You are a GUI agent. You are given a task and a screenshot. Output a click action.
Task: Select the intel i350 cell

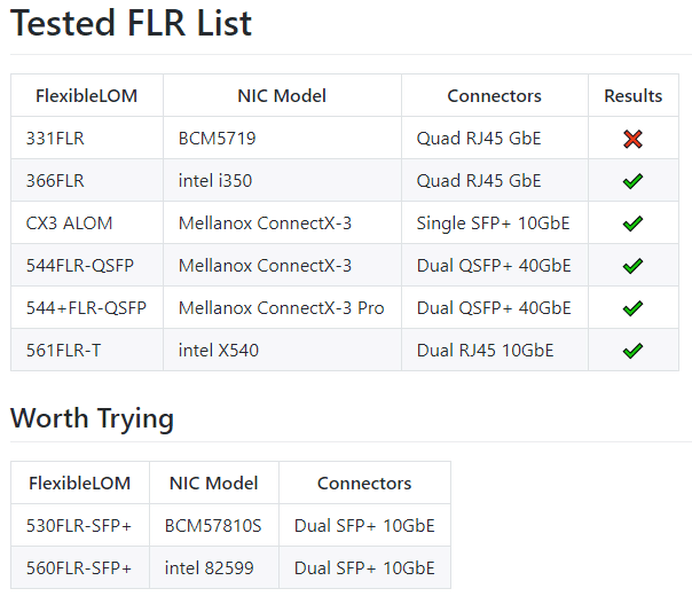(214, 181)
